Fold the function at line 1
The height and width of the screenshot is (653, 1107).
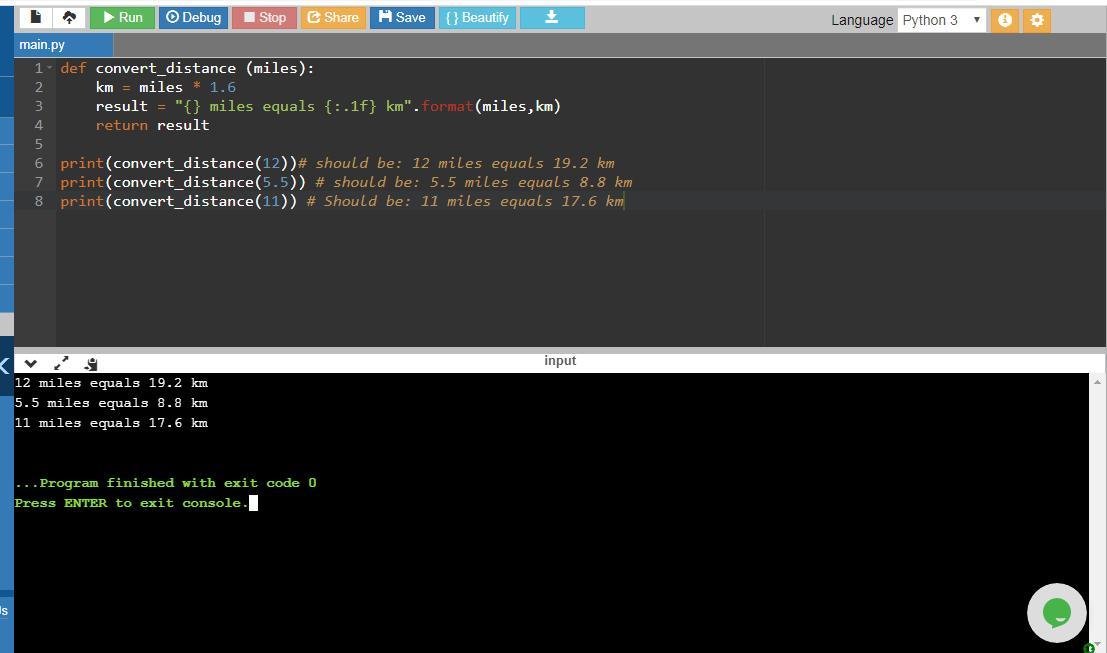(x=50, y=68)
